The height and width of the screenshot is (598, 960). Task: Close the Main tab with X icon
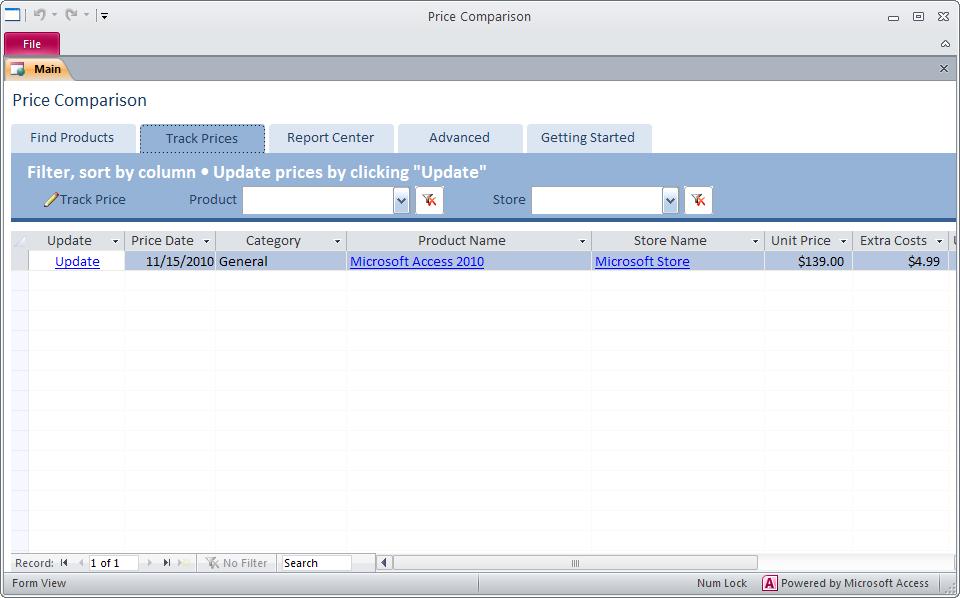click(943, 69)
